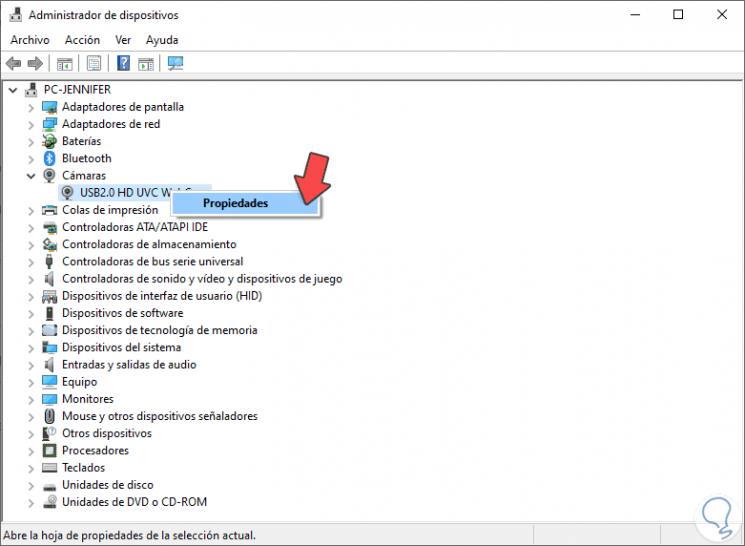This screenshot has width=745, height=546.
Task: Click the blue Help question-mark icon
Action: tap(124, 63)
